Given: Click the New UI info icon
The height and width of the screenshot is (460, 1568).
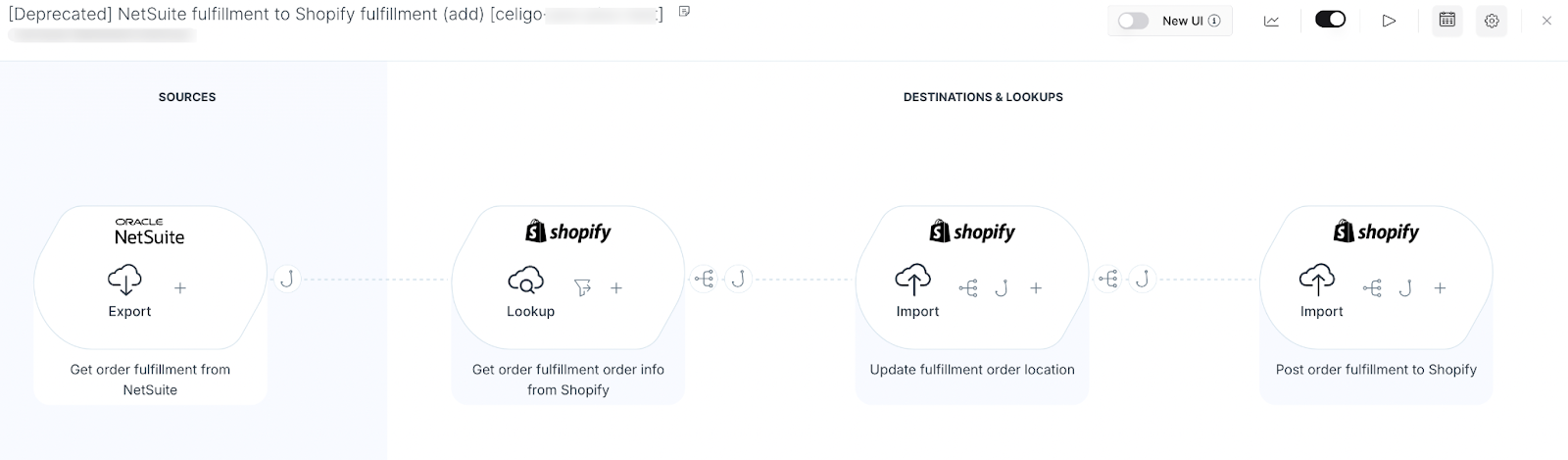Looking at the screenshot, I should [1215, 21].
